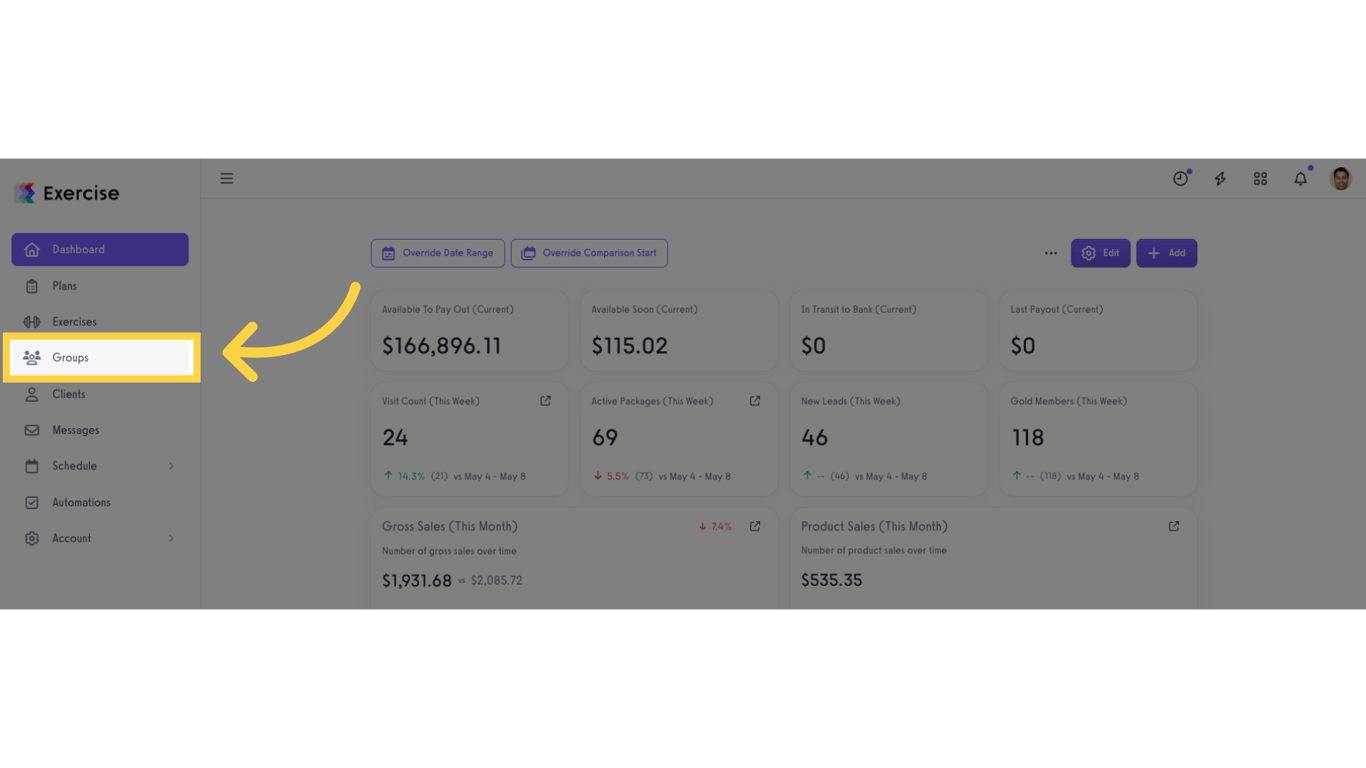
Task: Open the clock history icon in header
Action: tap(1181, 178)
